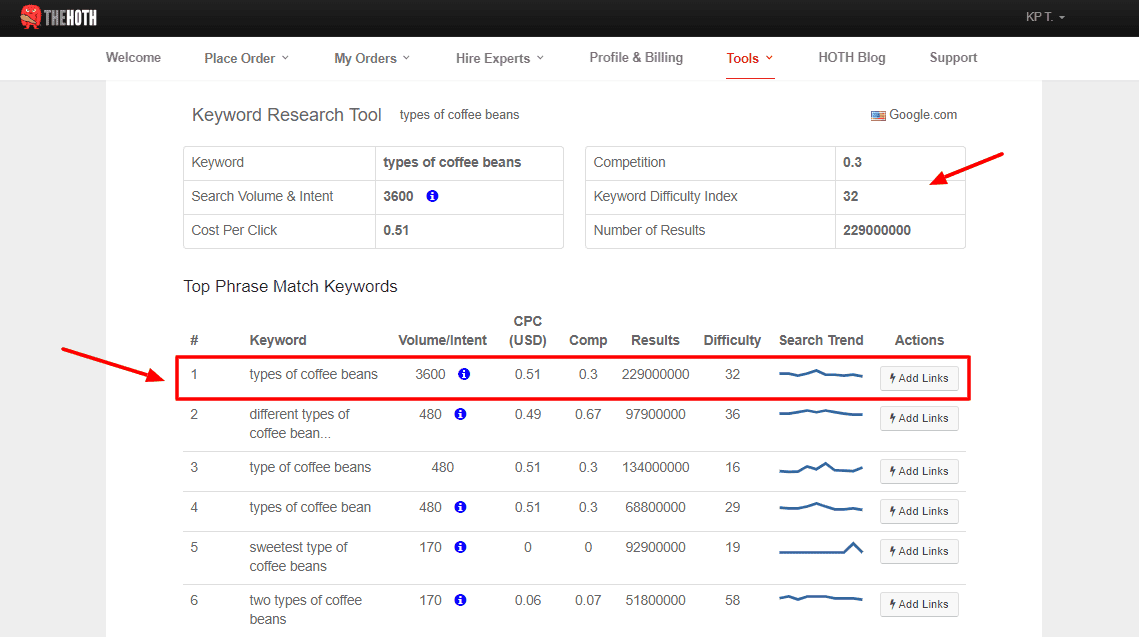1139x637 pixels.
Task: Click info icon for different types of coffee bean
Action: [x=460, y=414]
